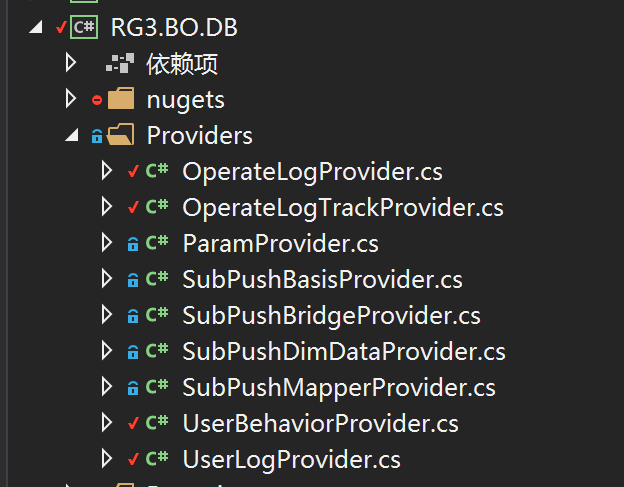Select the RG3.BO.DB project name
624x487 pixels.
[x=174, y=27]
